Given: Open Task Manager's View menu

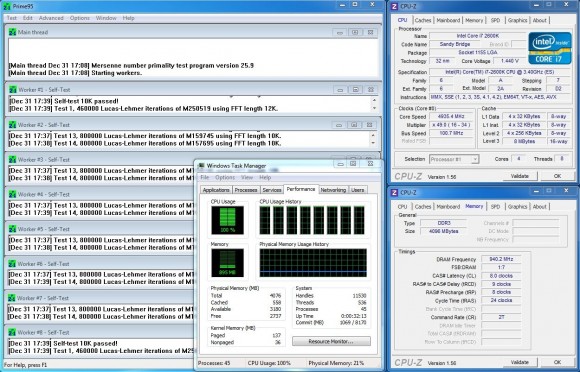Looking at the screenshot, I should (x=247, y=177).
